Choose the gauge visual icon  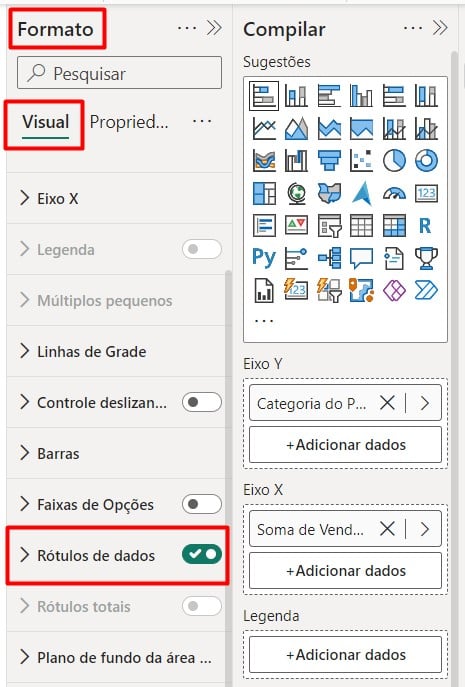(x=394, y=193)
